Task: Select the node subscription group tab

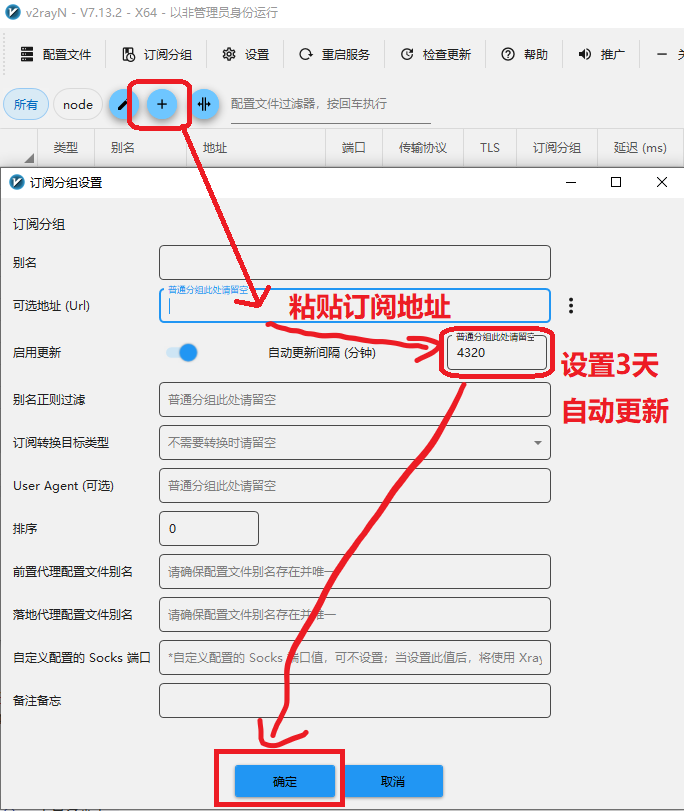Action: click(x=78, y=104)
